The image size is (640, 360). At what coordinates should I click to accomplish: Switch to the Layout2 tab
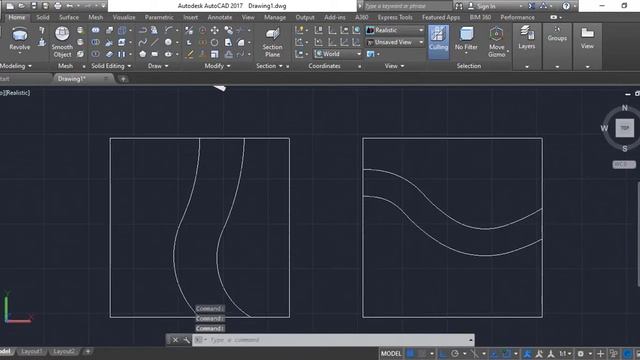coord(64,351)
